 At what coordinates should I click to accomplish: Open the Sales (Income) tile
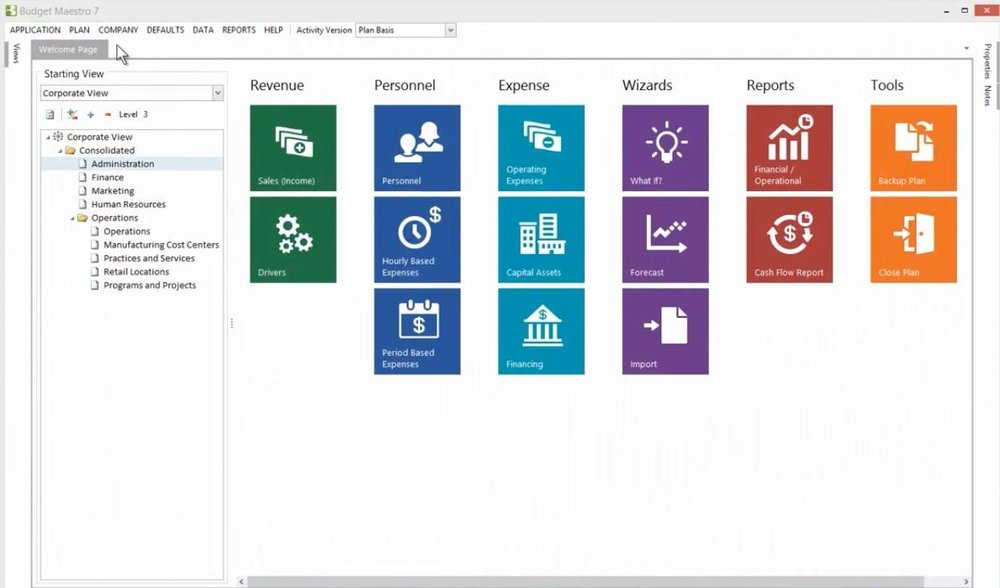[293, 148]
